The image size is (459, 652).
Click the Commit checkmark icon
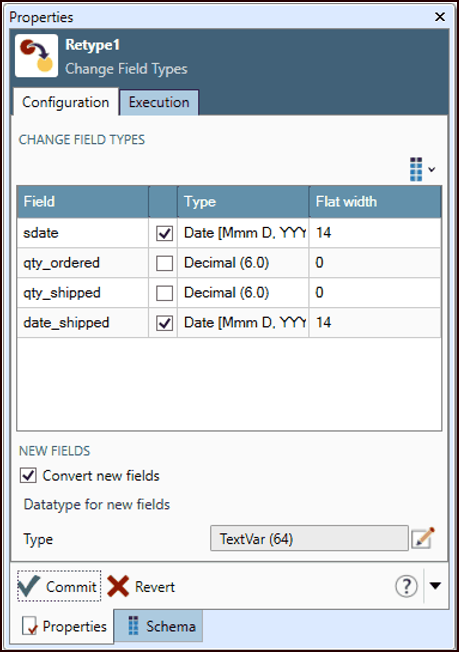pyautogui.click(x=29, y=586)
